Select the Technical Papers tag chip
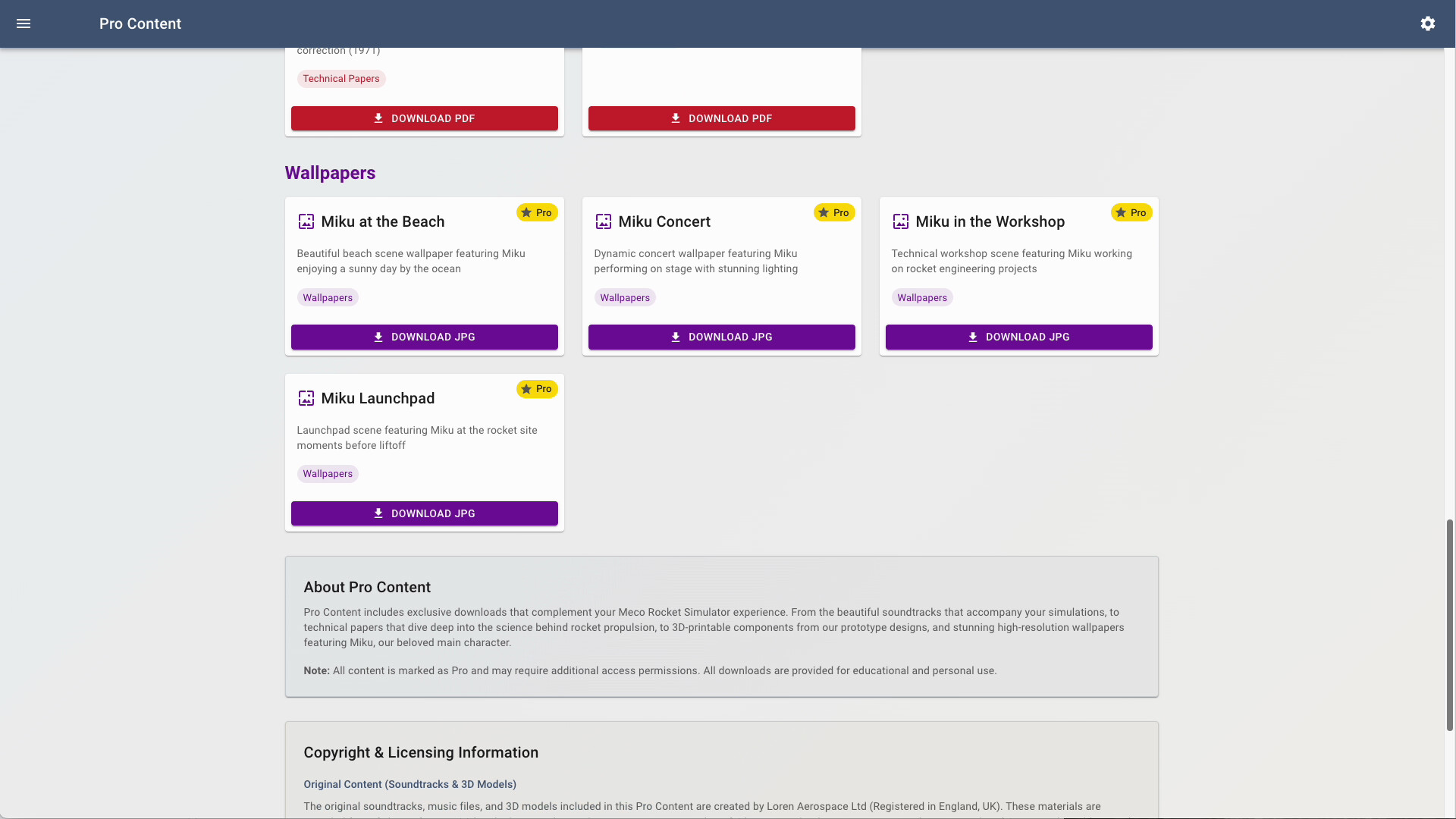Viewport: 1456px width, 819px height. (340, 79)
